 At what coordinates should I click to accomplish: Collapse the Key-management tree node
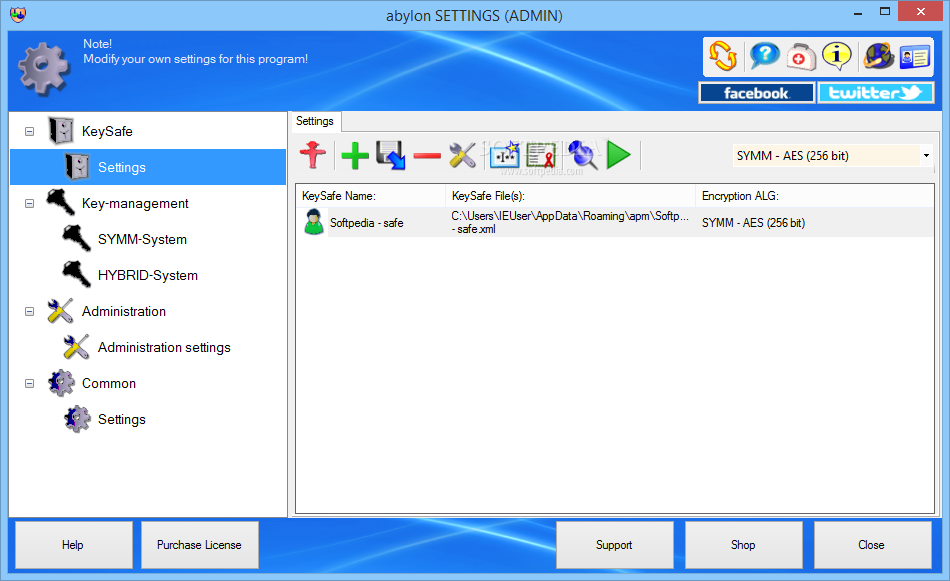[29, 204]
